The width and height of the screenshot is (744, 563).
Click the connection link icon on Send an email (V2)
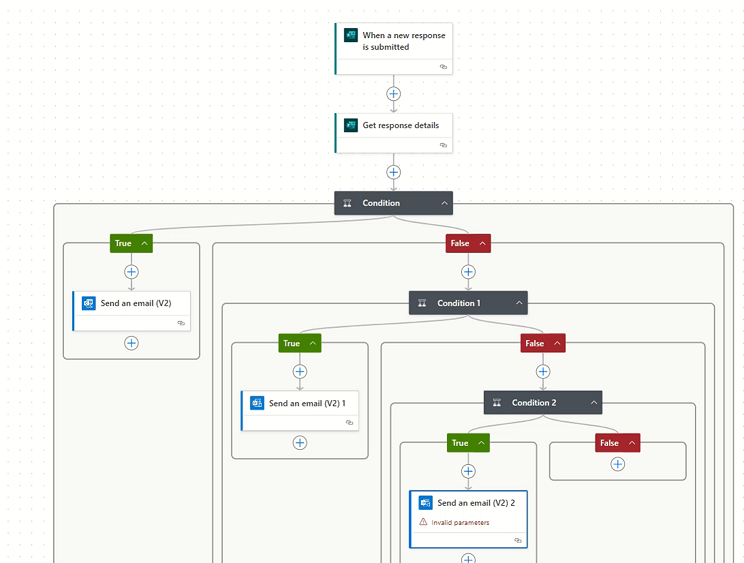tap(181, 323)
